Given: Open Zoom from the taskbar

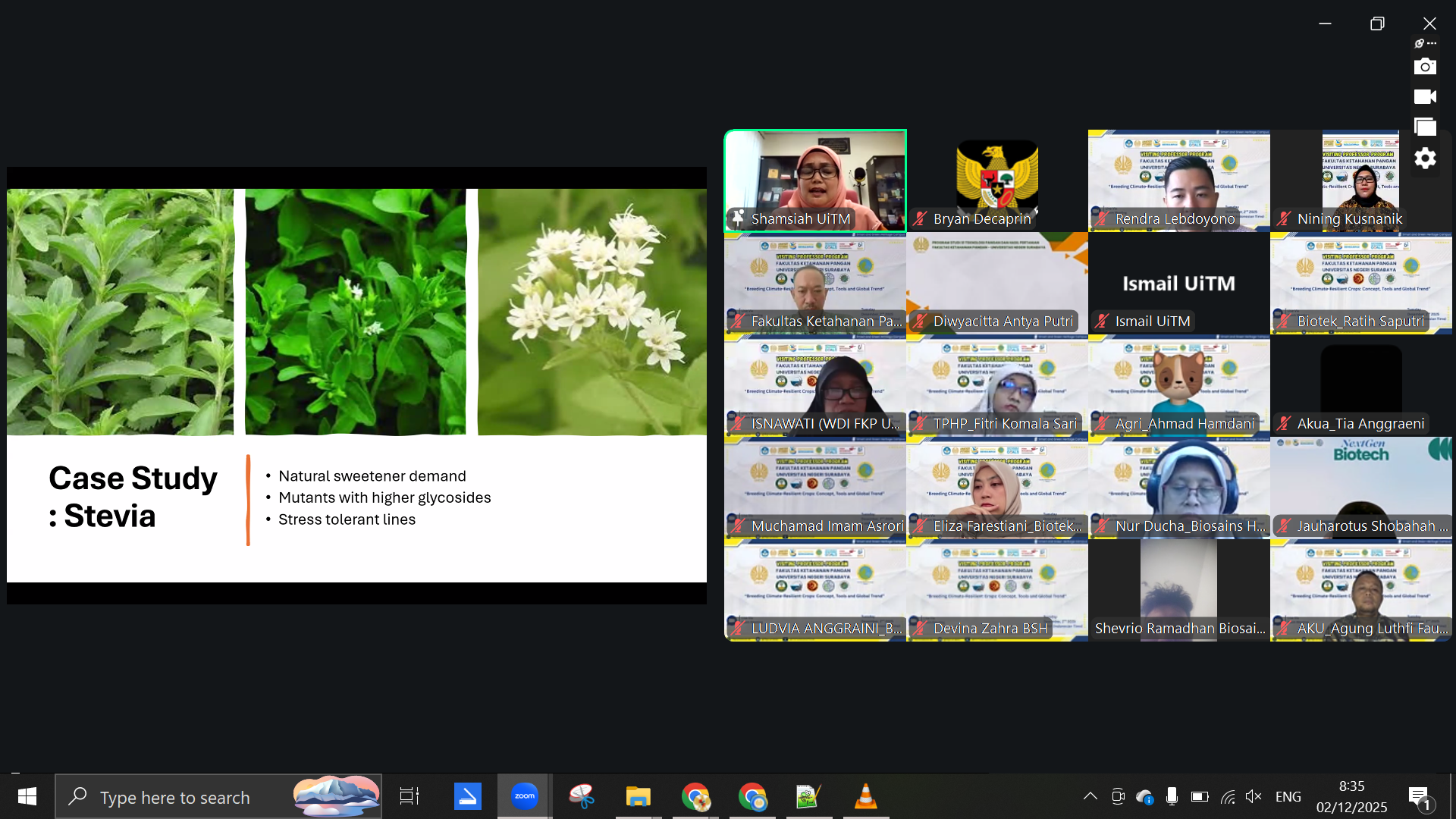Looking at the screenshot, I should [524, 796].
